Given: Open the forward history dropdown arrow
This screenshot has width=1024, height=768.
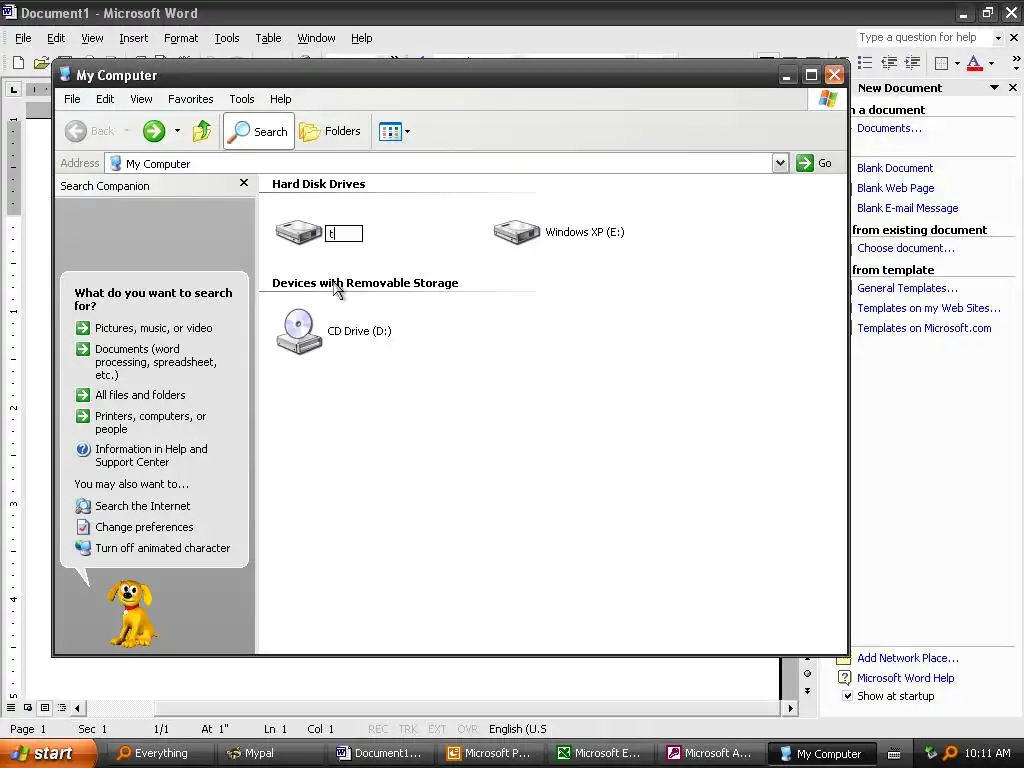Looking at the screenshot, I should click(x=177, y=131).
